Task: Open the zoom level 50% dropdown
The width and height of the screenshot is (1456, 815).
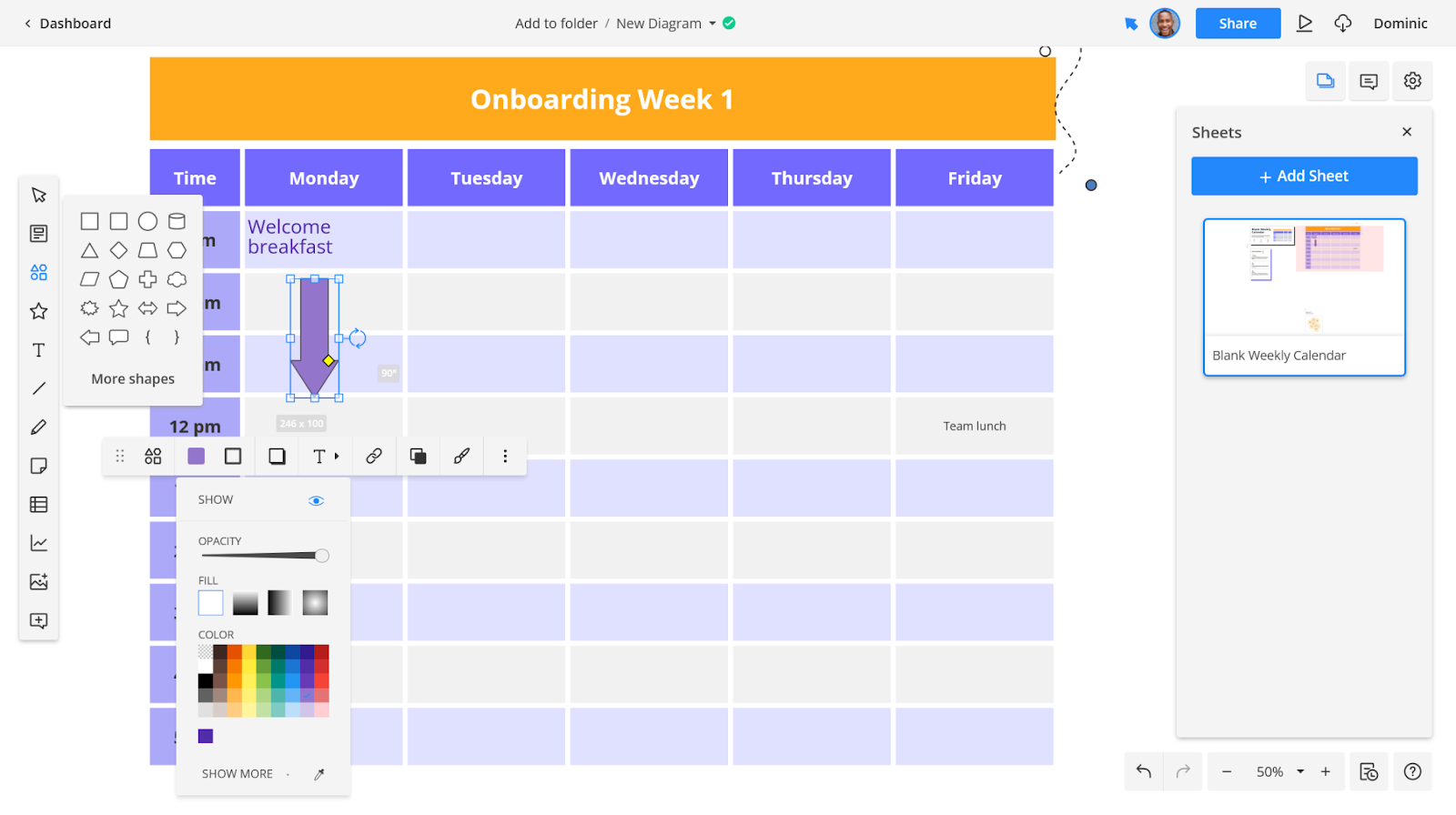Action: pos(1300,771)
